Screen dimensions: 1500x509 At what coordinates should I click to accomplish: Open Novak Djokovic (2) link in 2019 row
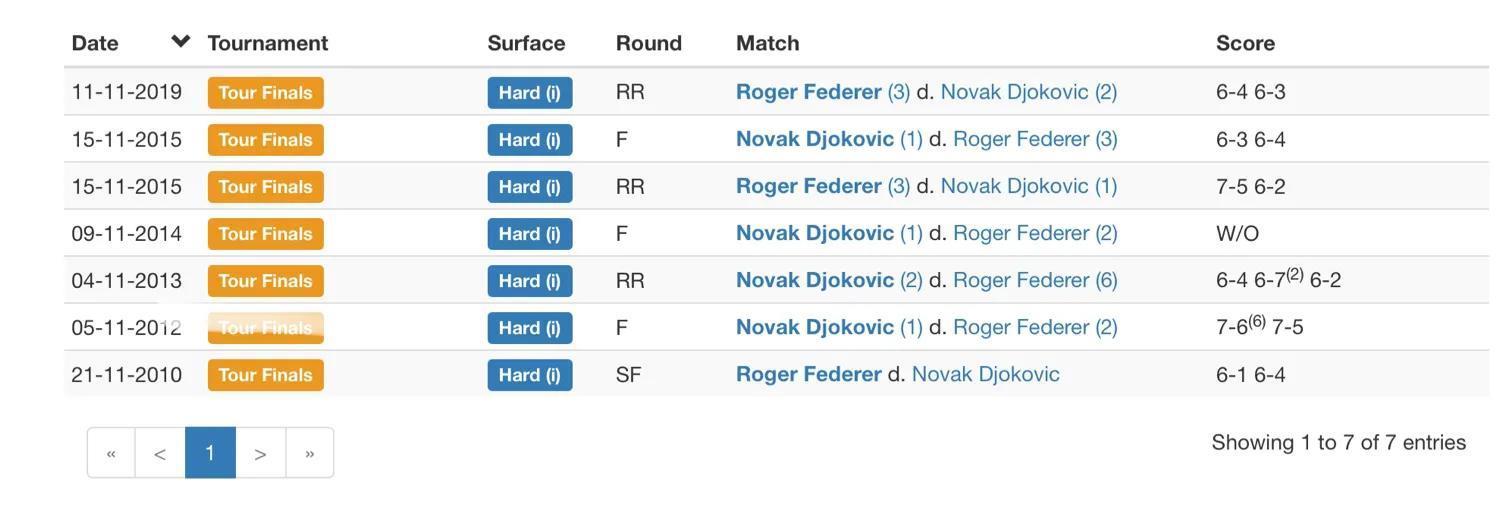point(1029,92)
